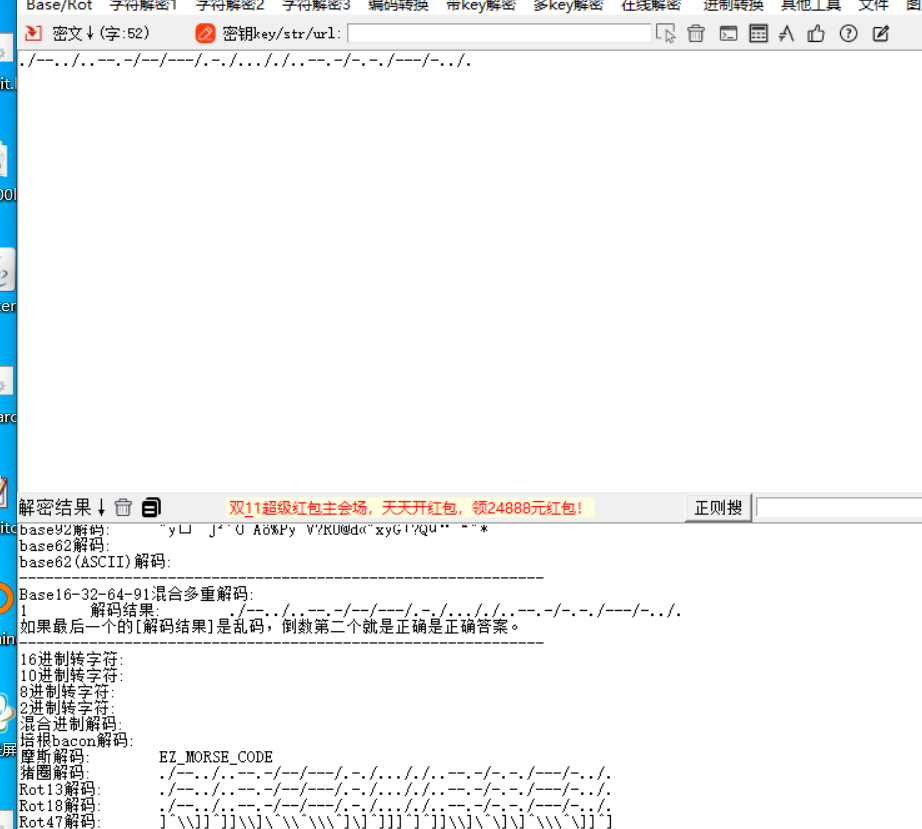Open help via the question mark icon
922x829 pixels.
pos(847,33)
